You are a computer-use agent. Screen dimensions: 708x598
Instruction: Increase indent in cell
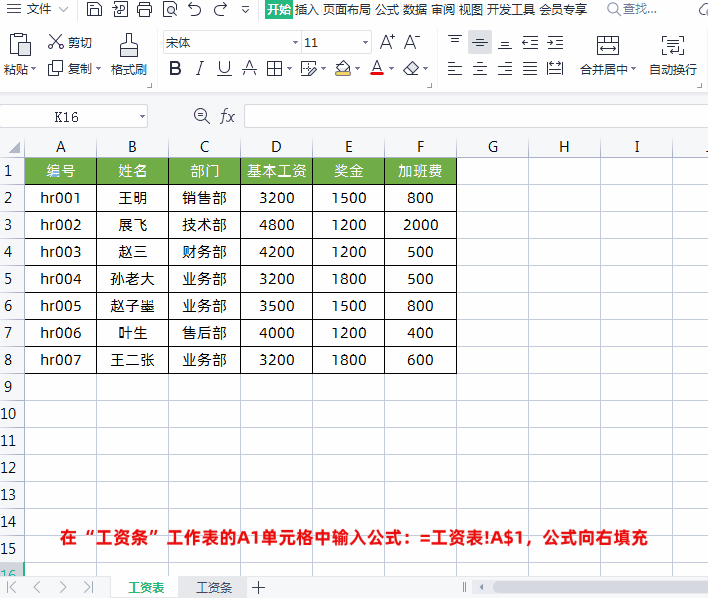tap(555, 42)
